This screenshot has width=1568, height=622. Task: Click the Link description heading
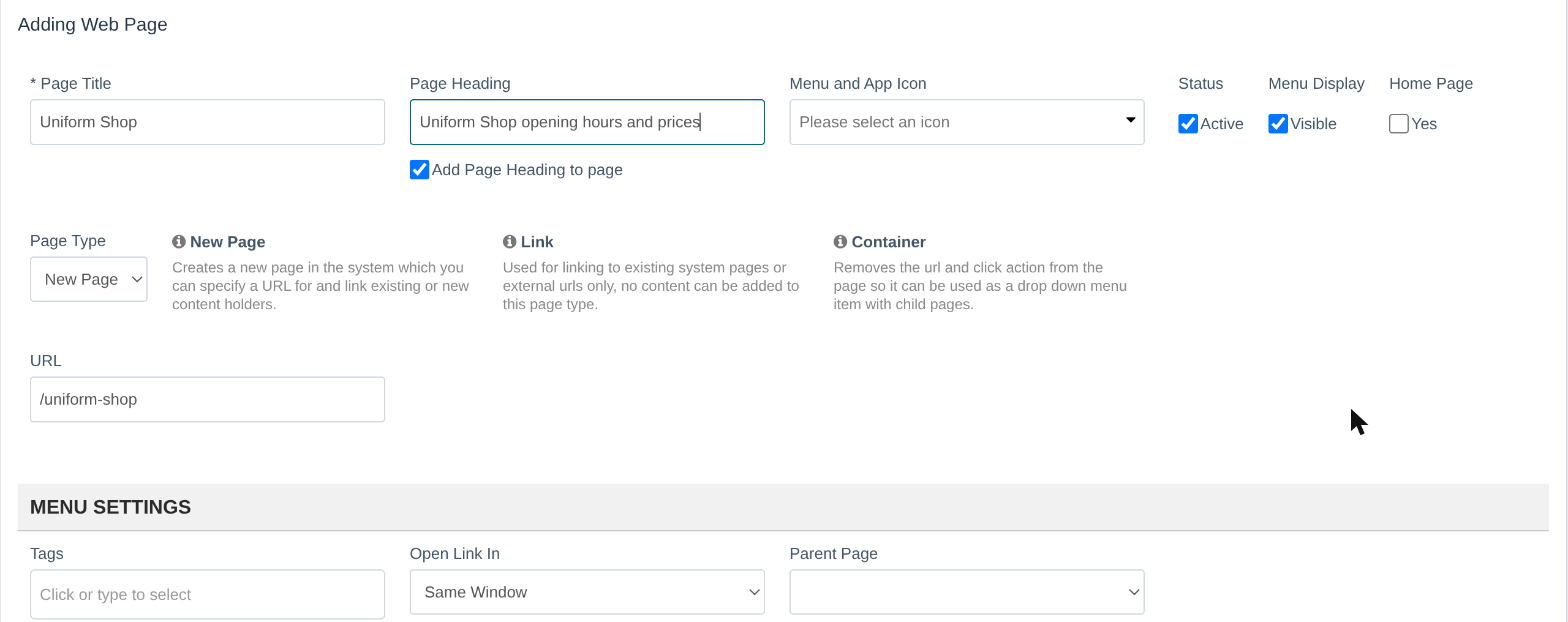click(537, 242)
